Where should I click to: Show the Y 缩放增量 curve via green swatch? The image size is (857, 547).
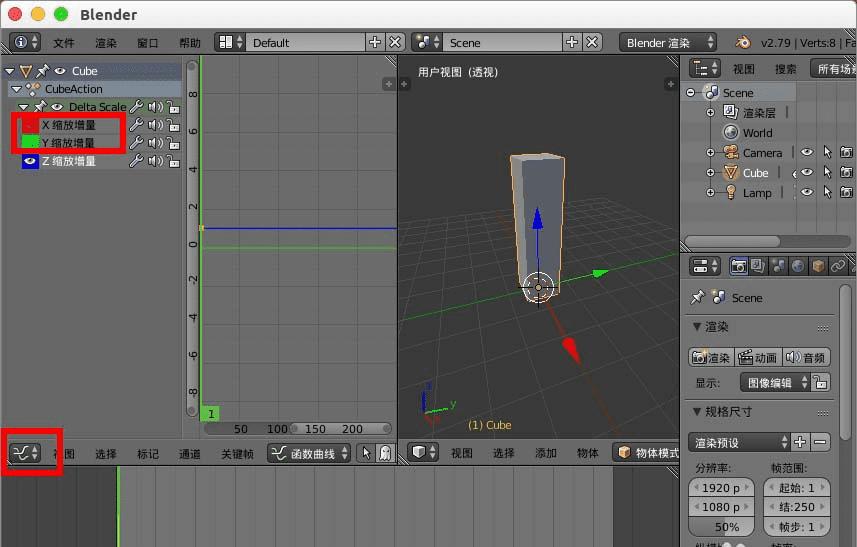pyautogui.click(x=30, y=143)
